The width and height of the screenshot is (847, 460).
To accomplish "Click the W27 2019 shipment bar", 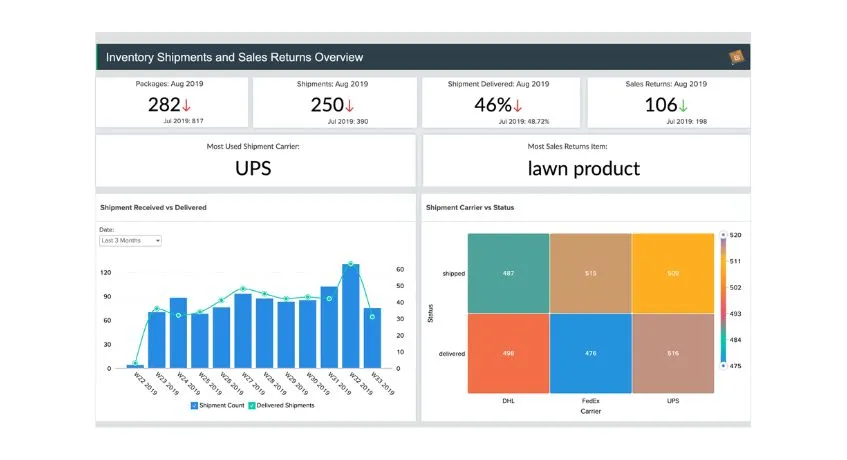I will 243,331.
